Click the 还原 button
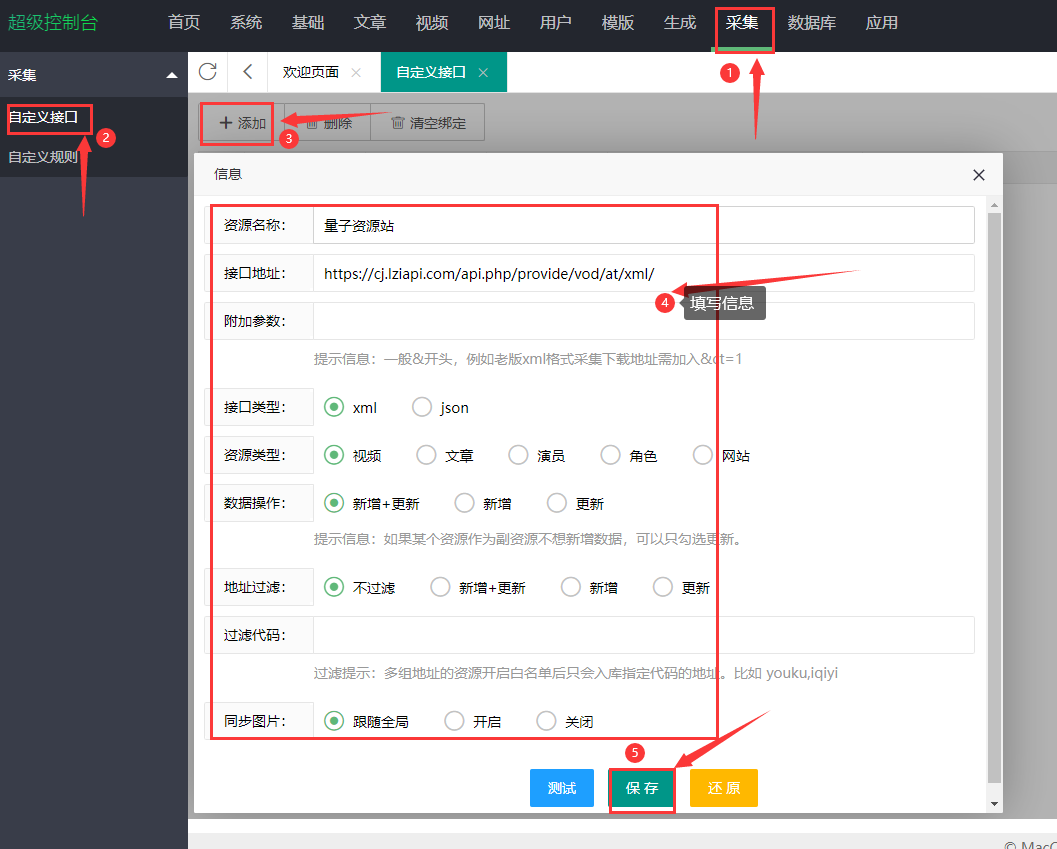The height and width of the screenshot is (849, 1057). pyautogui.click(x=723, y=788)
